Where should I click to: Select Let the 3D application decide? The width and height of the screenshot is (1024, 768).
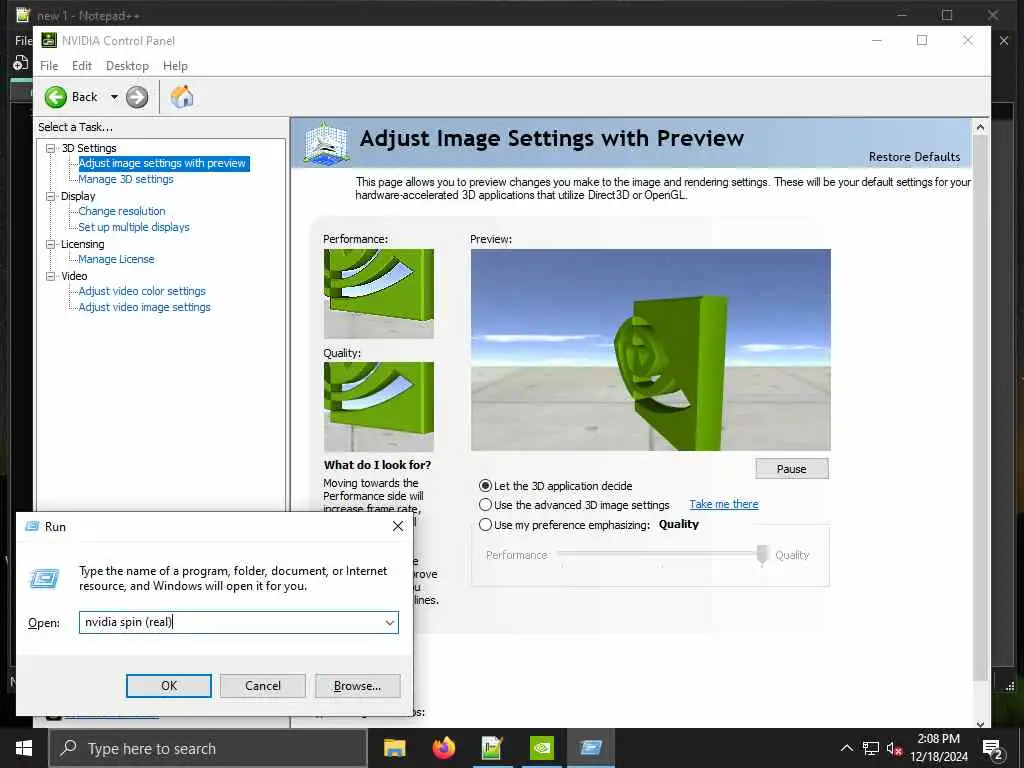point(485,486)
